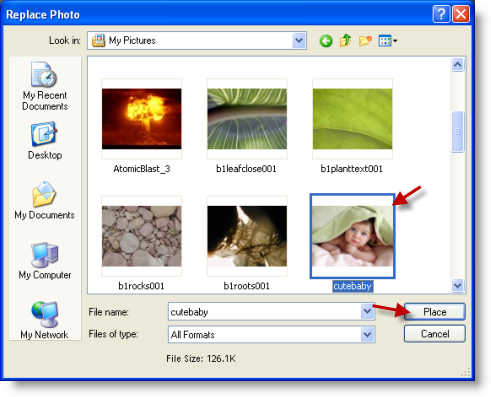Select My Computer in places bar

click(45, 261)
